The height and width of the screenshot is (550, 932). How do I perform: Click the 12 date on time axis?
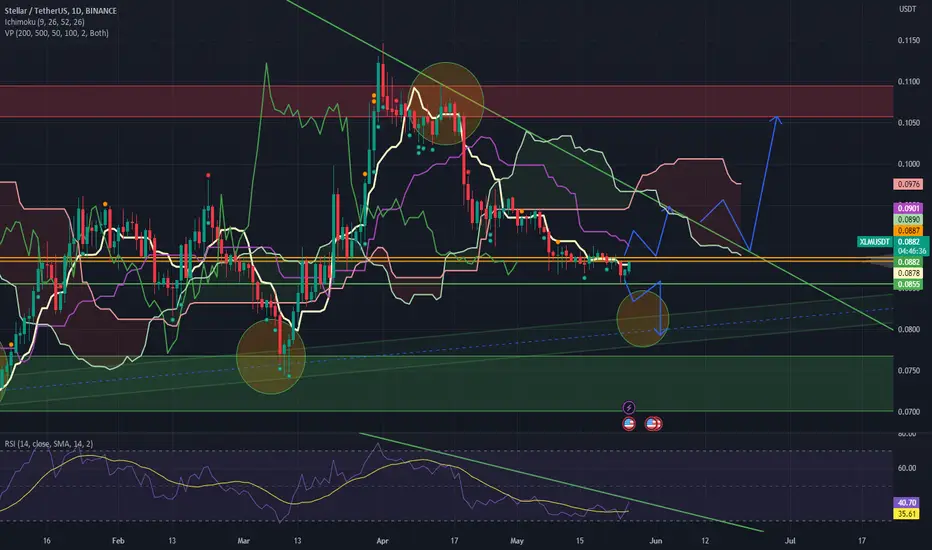tap(705, 540)
